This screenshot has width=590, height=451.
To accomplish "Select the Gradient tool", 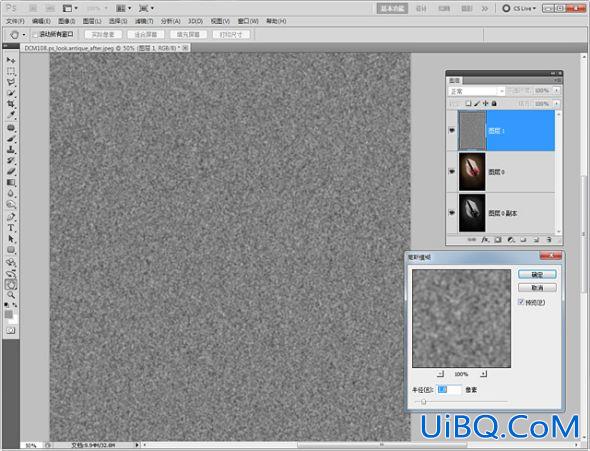I will point(11,183).
